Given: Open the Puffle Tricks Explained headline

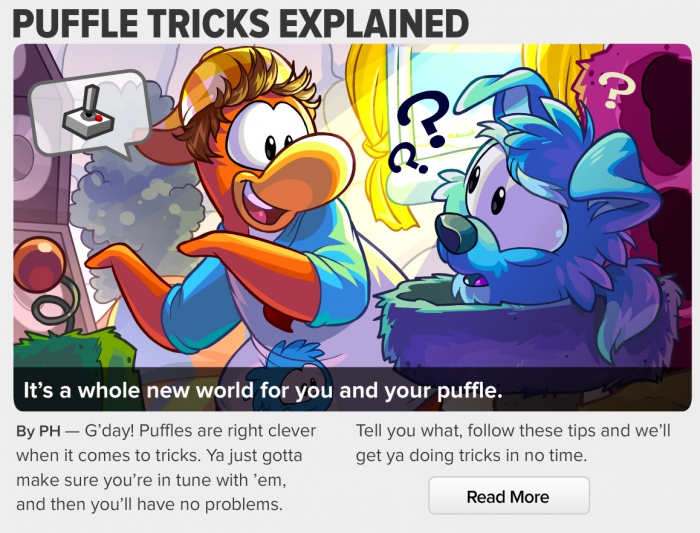Looking at the screenshot, I should tap(241, 23).
